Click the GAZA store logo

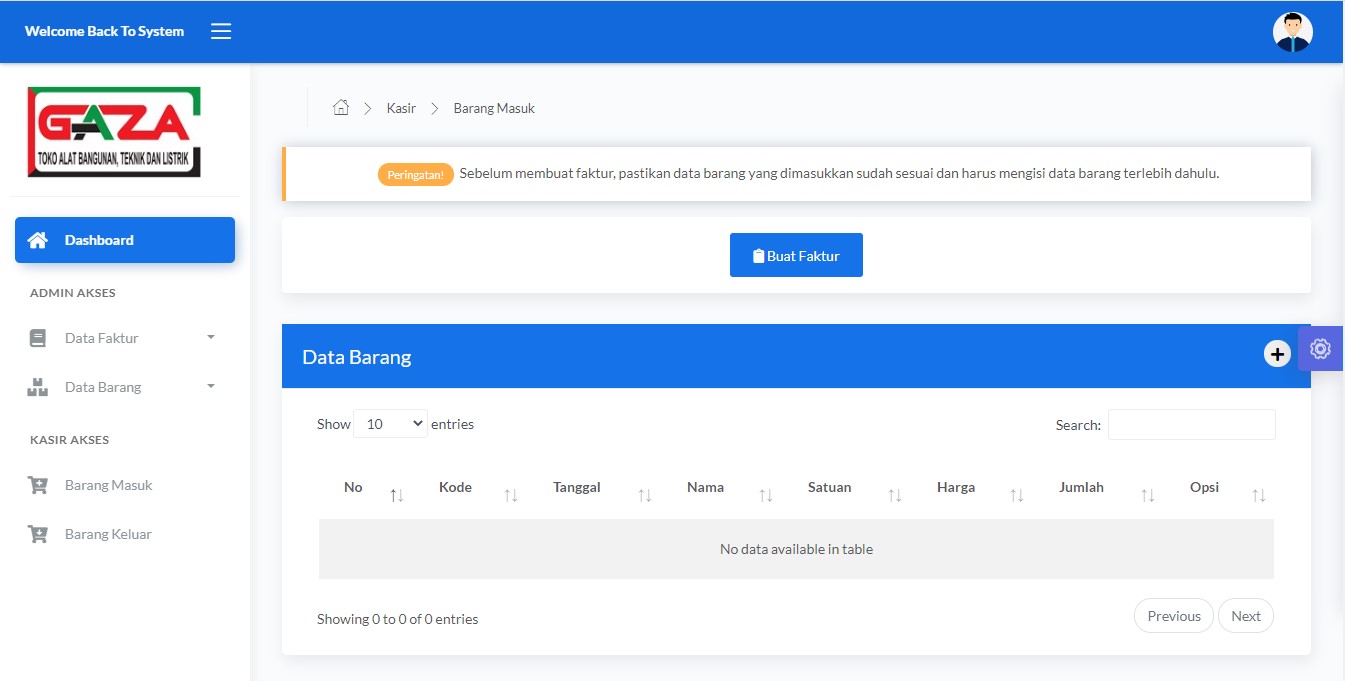114,132
